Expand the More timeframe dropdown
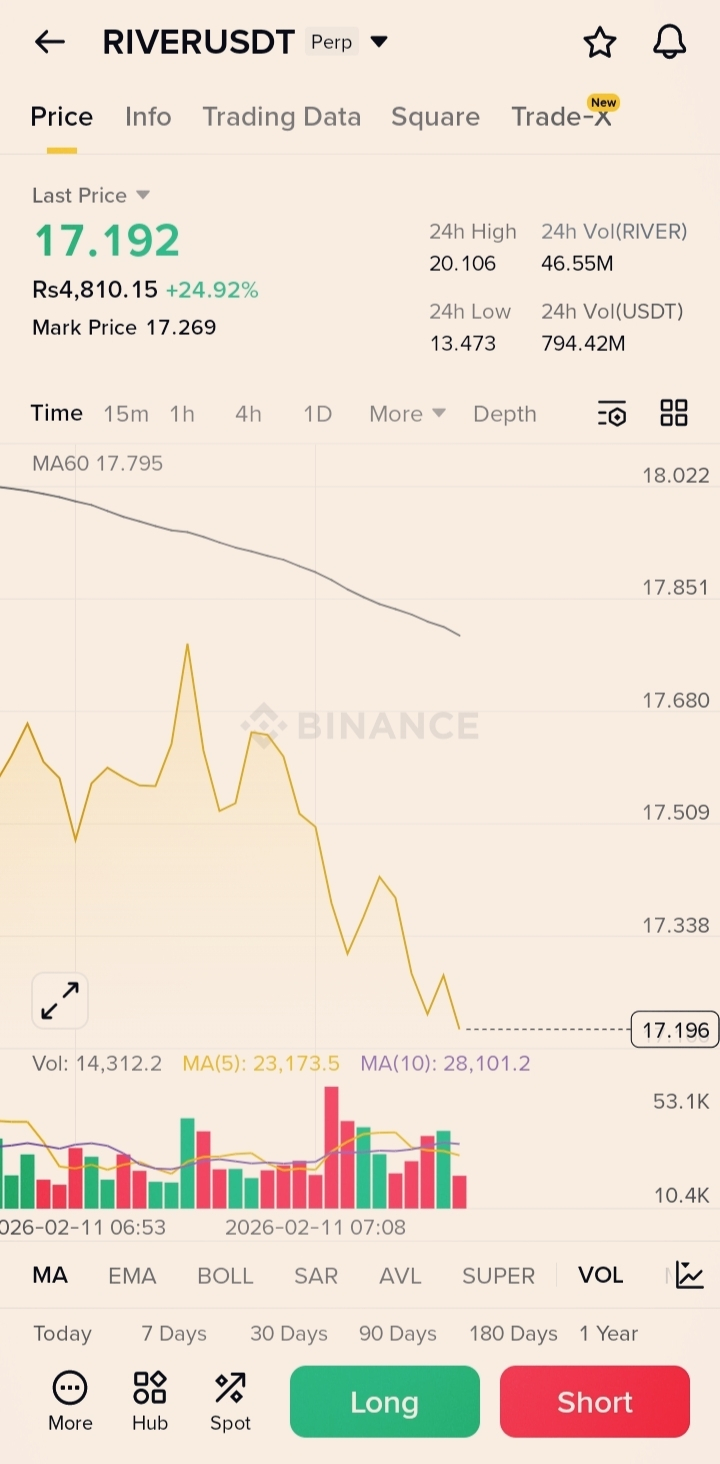 pyautogui.click(x=407, y=414)
